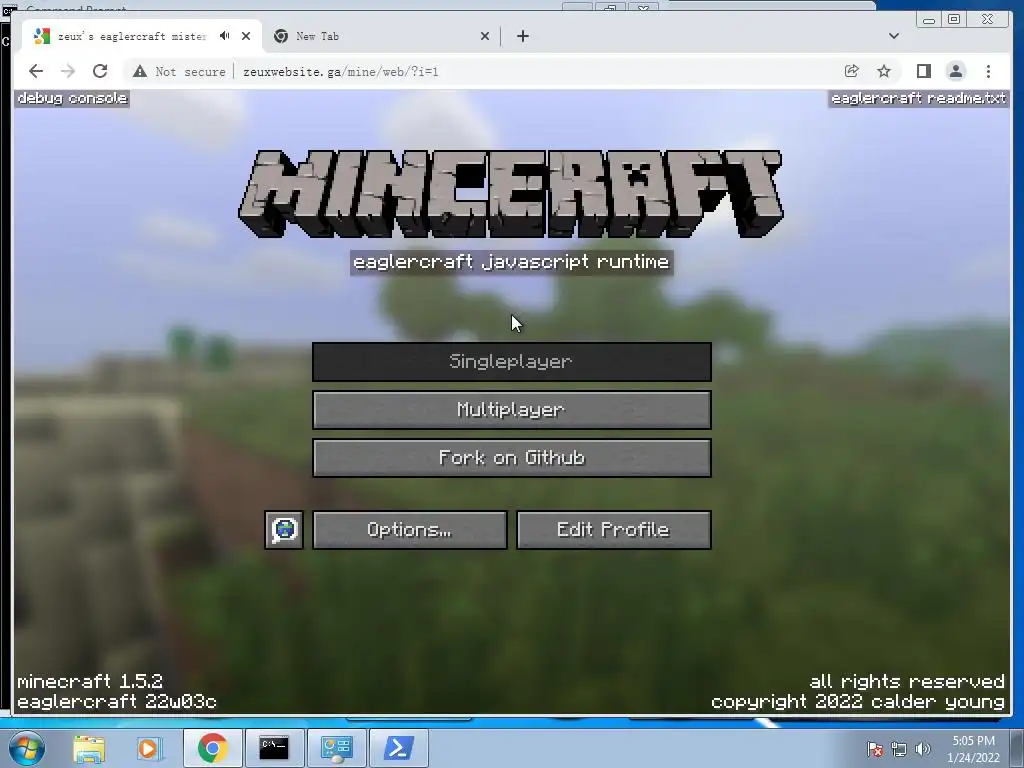The height and width of the screenshot is (768, 1024).
Task: Open the network tray icon
Action: [x=899, y=749]
